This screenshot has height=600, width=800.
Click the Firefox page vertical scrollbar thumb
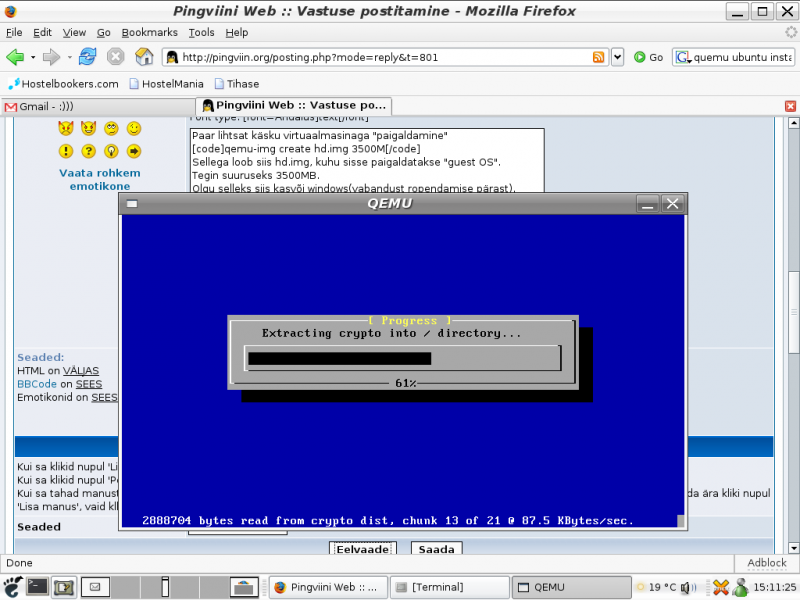point(793,312)
